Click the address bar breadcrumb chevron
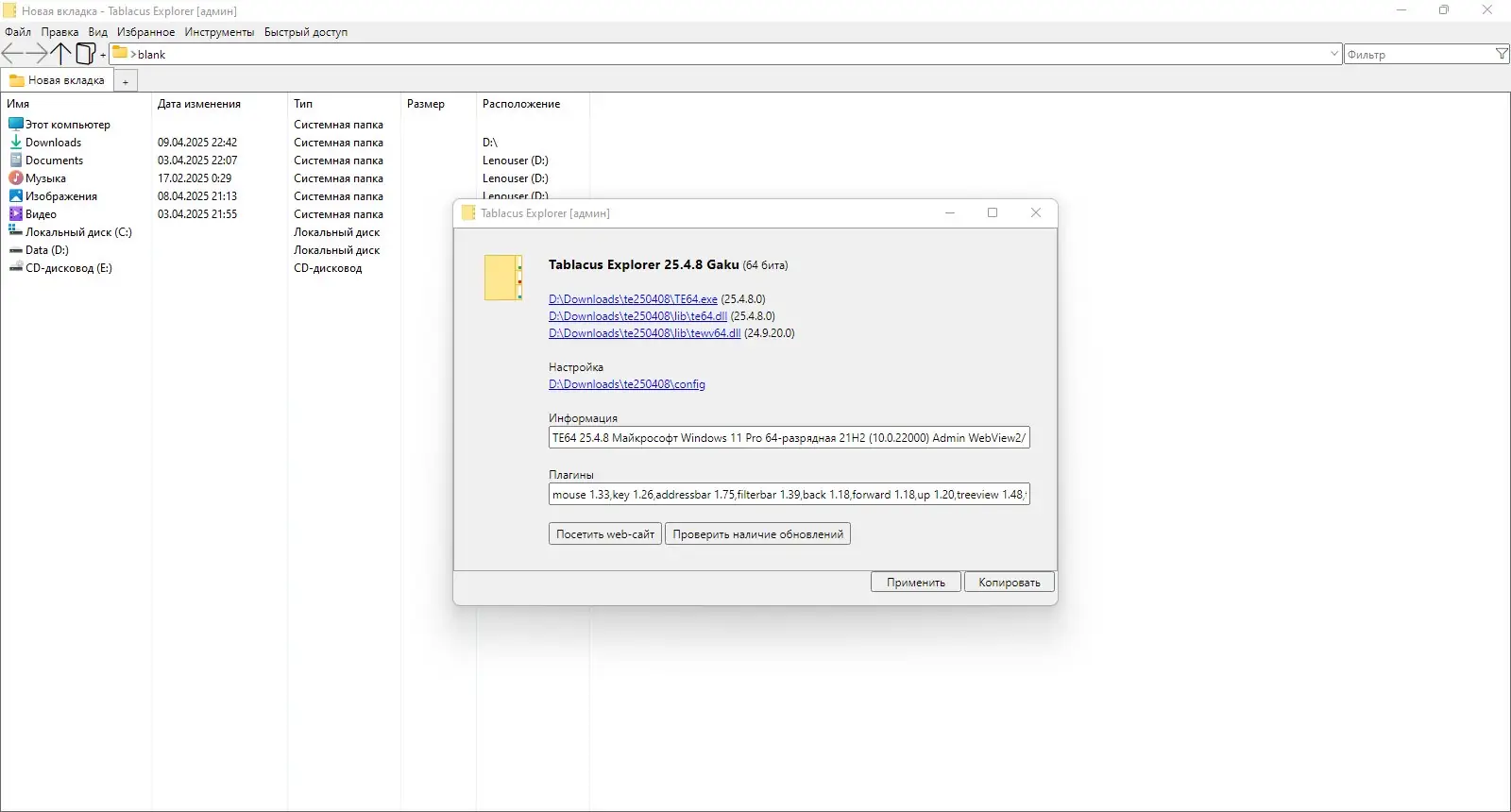The width and height of the screenshot is (1511, 812). 133,55
